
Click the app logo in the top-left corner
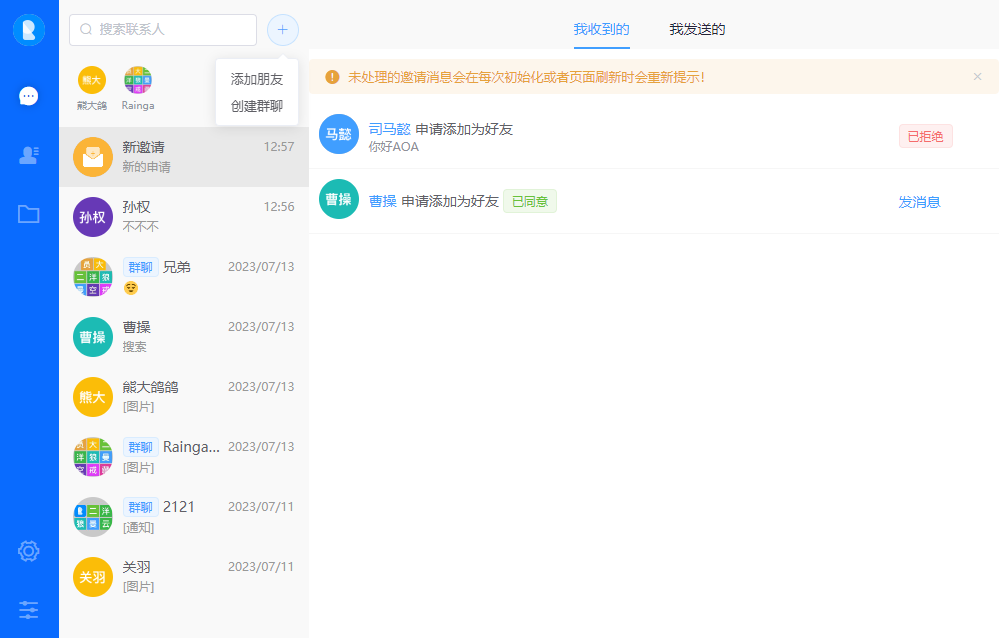tap(29, 29)
